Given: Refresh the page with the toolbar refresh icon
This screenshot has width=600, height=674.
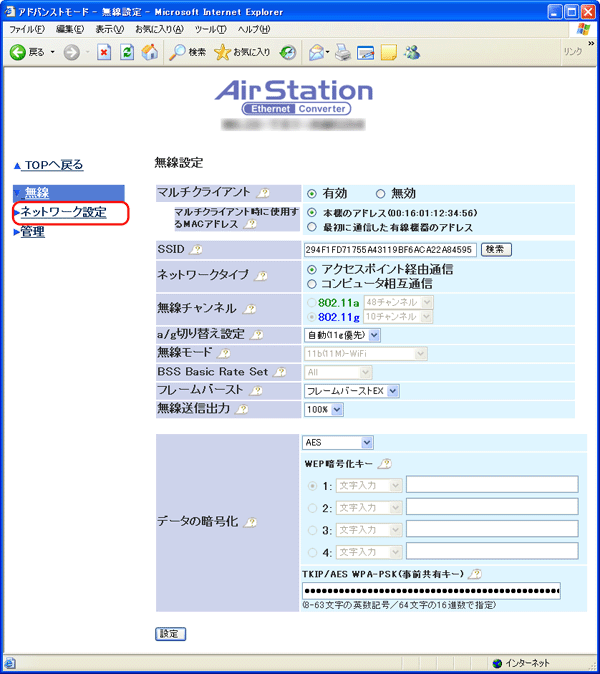Looking at the screenshot, I should 127,52.
